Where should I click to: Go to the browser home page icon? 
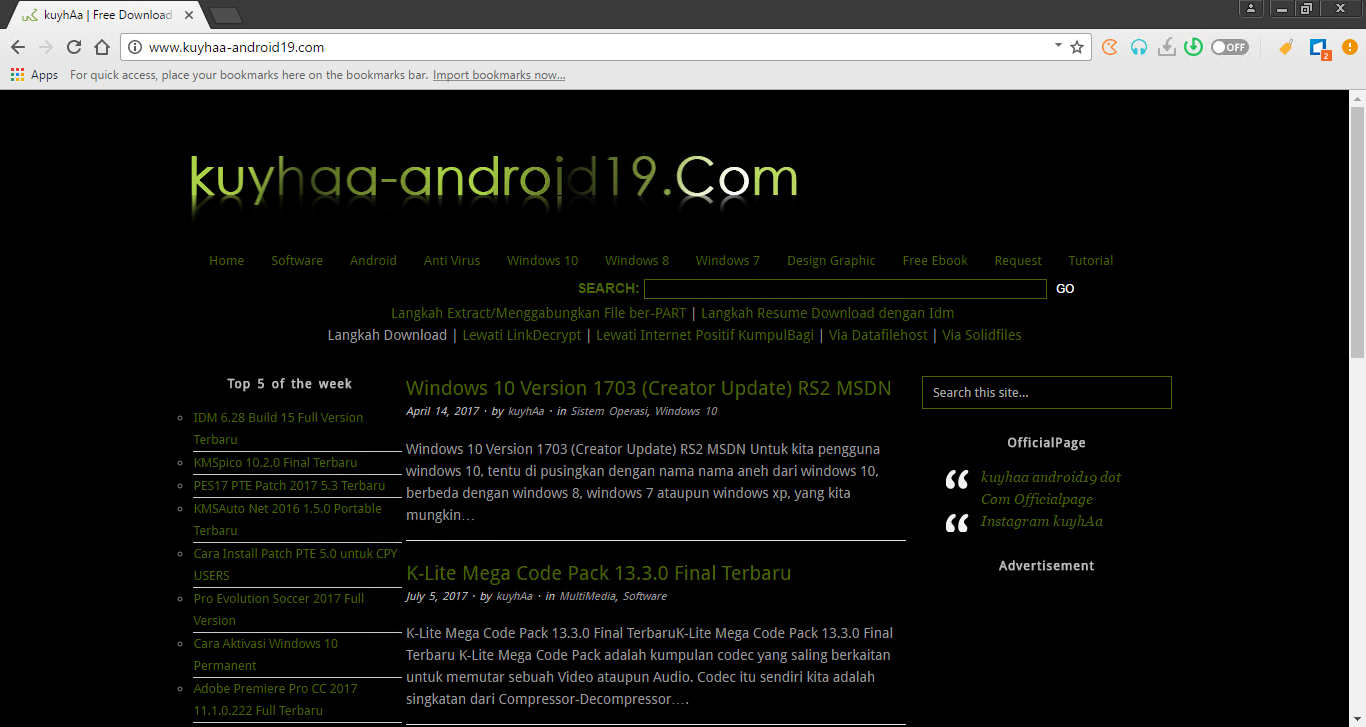tap(101, 47)
